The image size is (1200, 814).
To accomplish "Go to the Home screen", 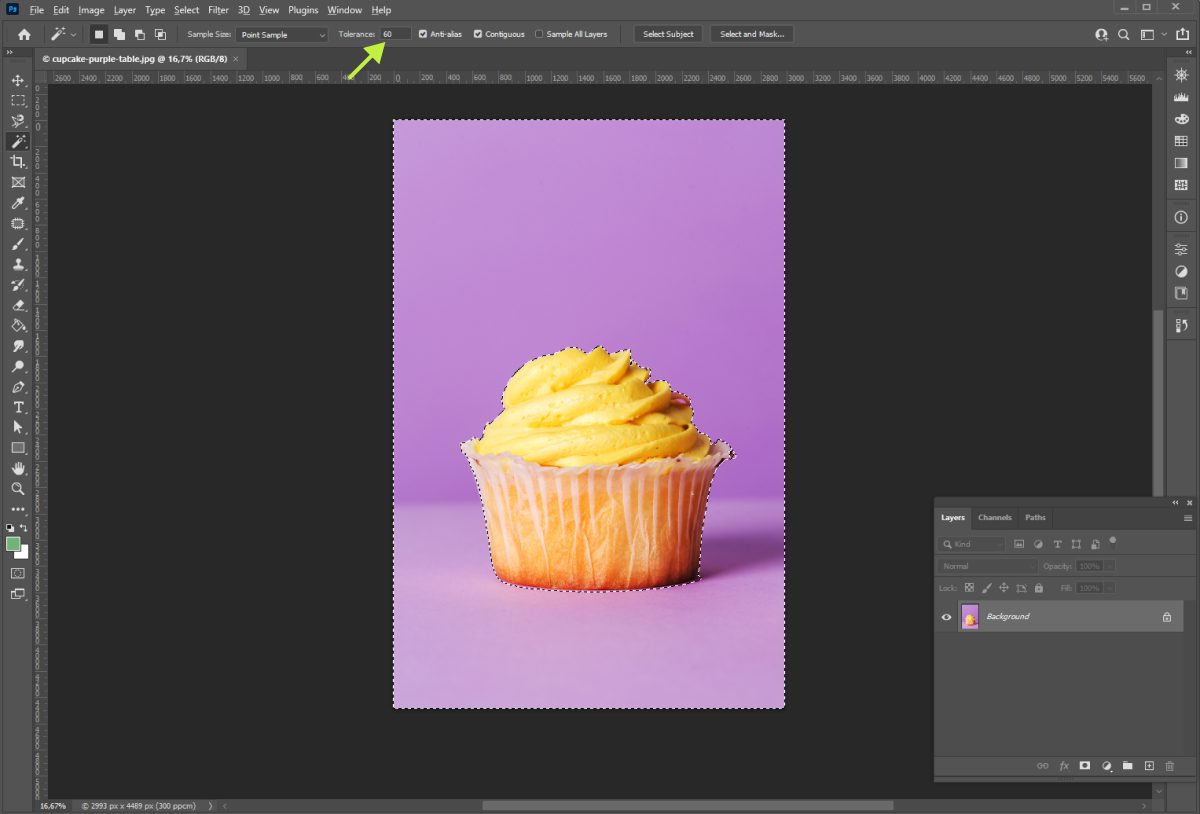I will (24, 34).
